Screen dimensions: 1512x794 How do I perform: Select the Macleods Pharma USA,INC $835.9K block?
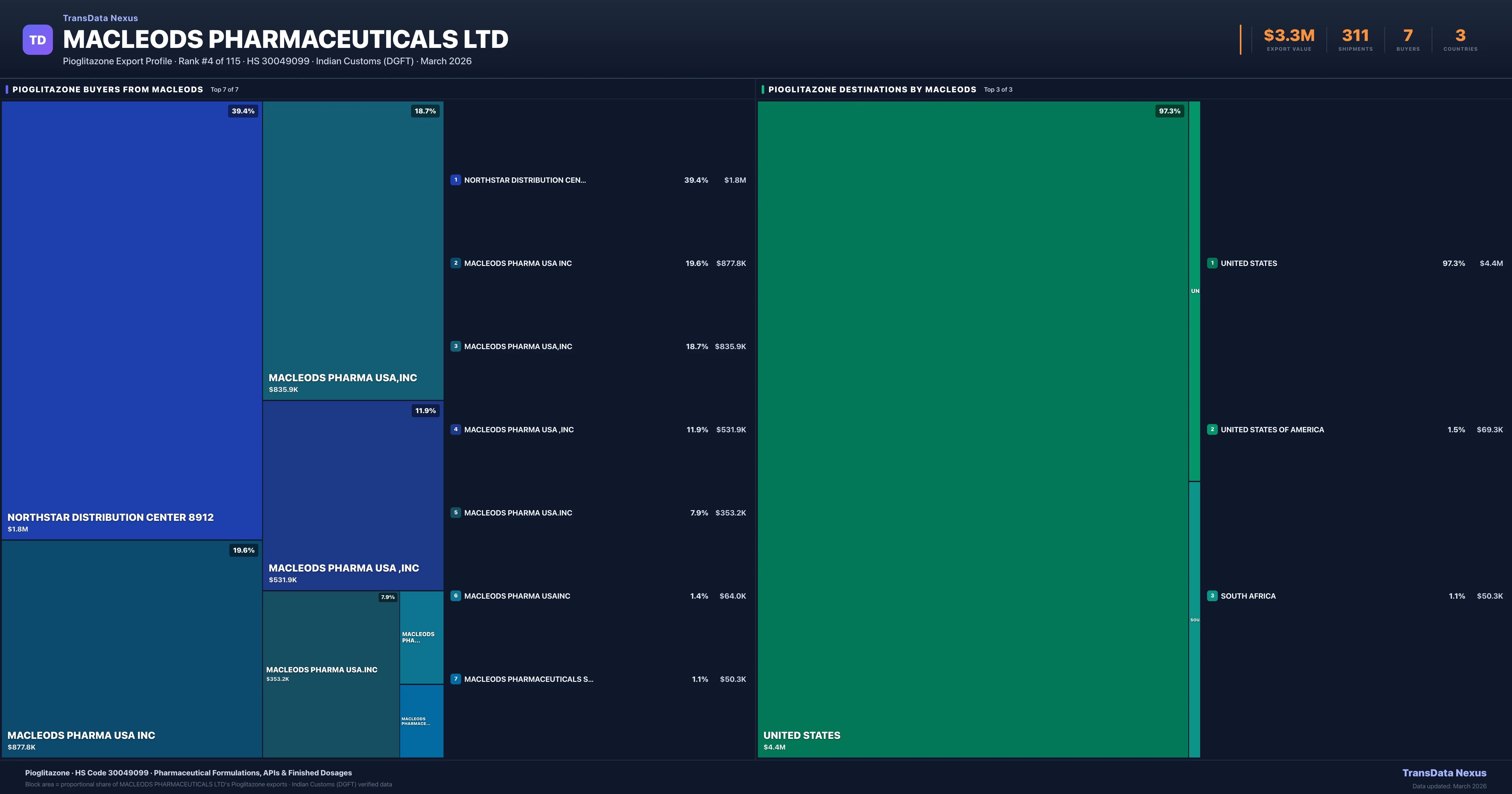[353, 250]
